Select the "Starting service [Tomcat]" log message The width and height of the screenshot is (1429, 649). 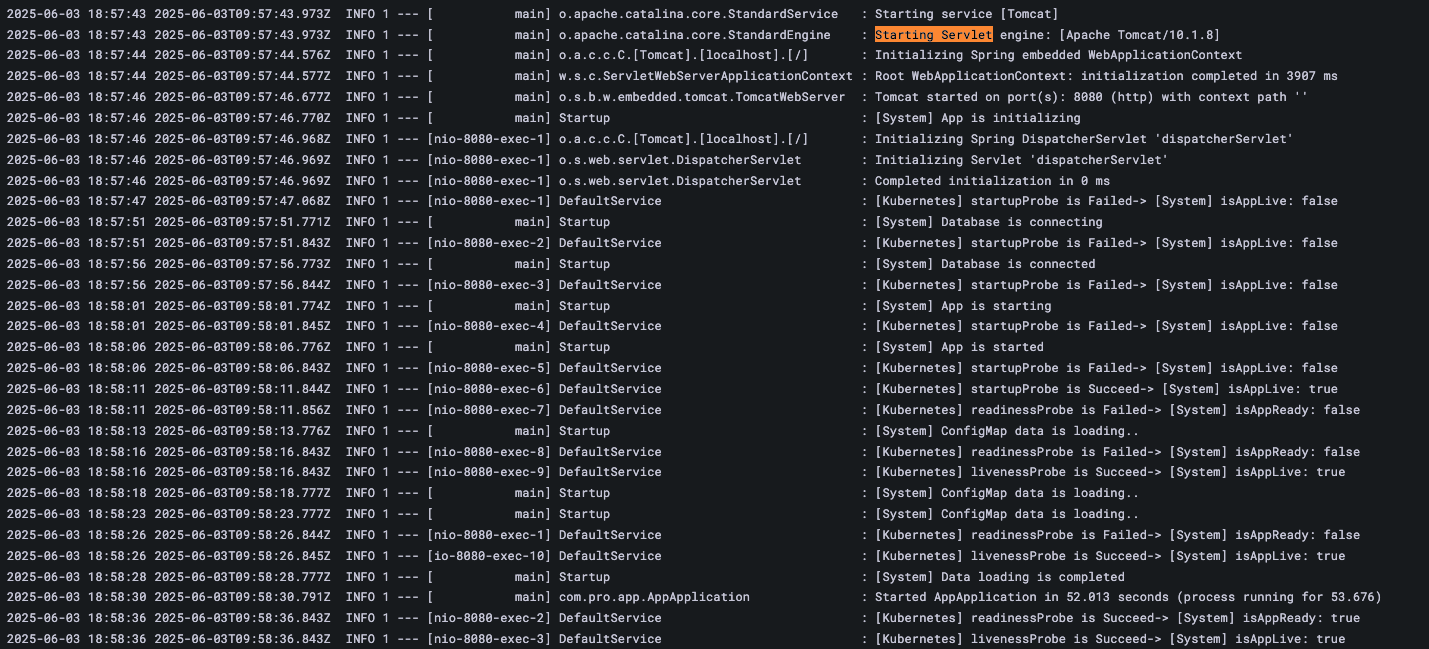tap(966, 14)
